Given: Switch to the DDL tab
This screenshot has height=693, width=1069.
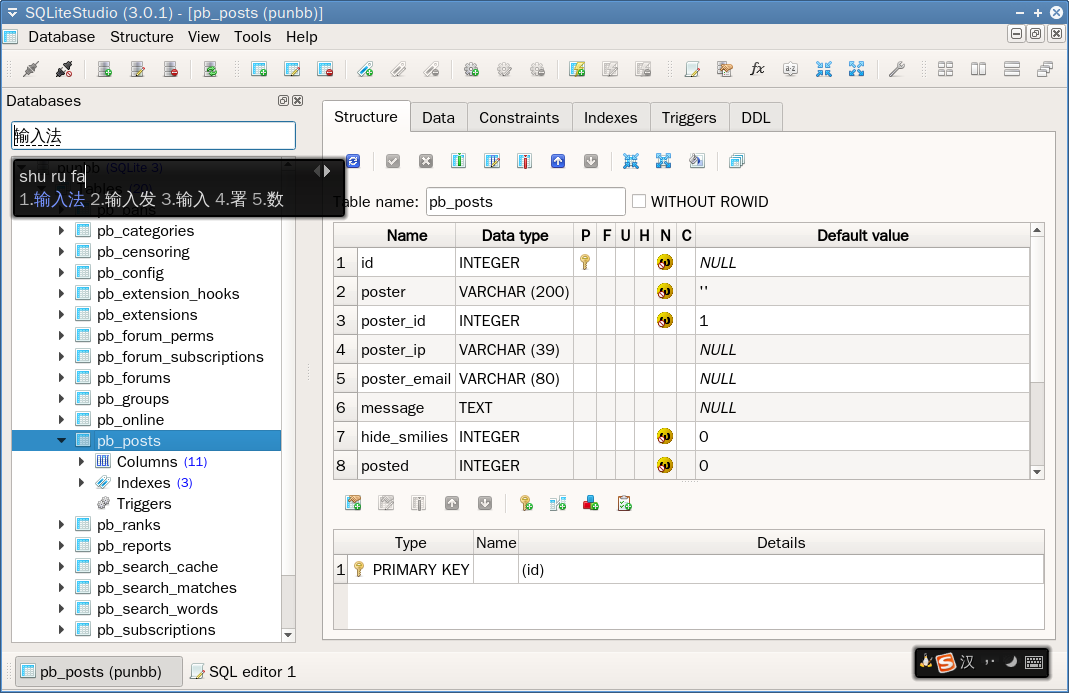Looking at the screenshot, I should (x=755, y=117).
